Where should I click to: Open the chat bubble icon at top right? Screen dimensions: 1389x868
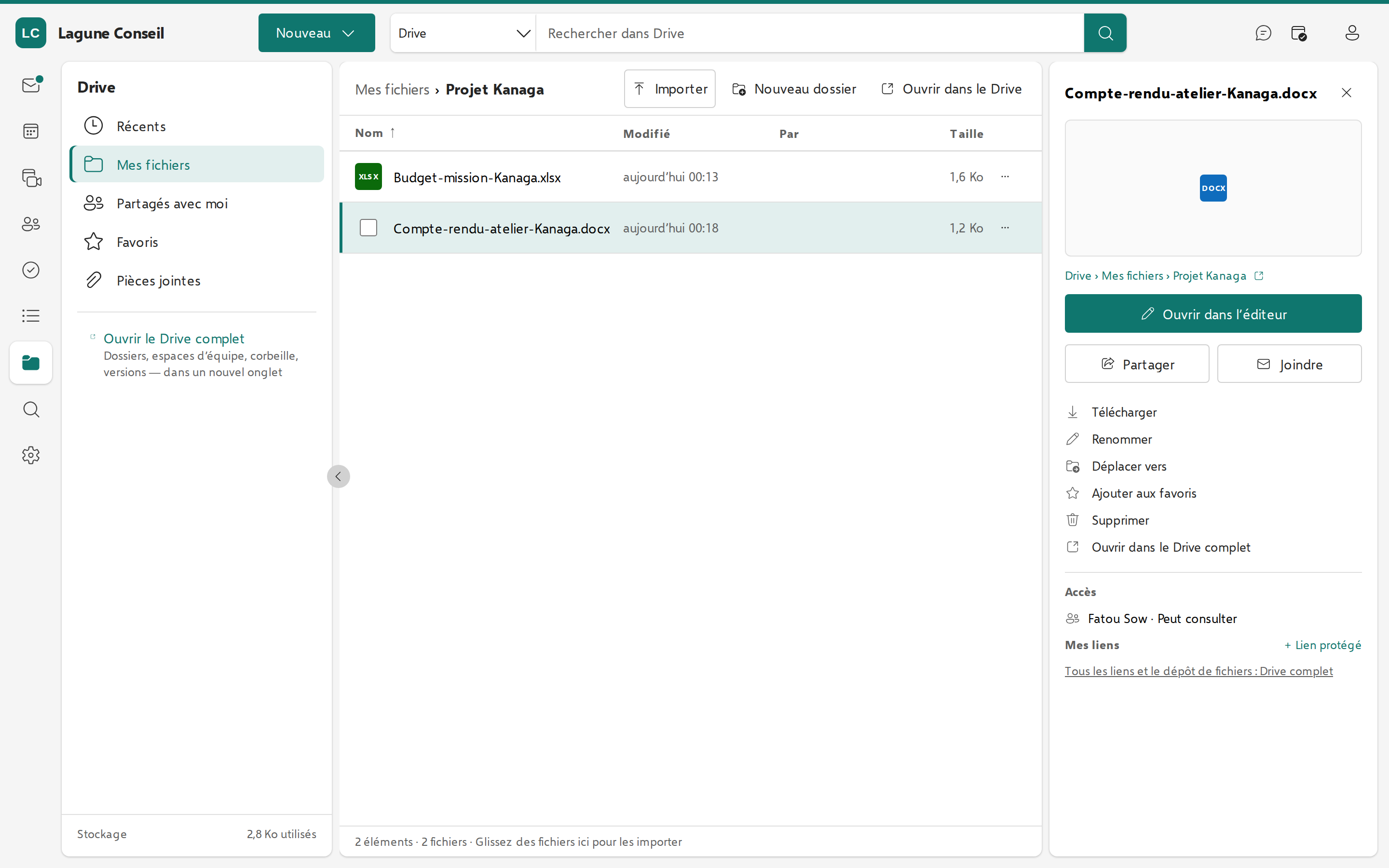1263,33
